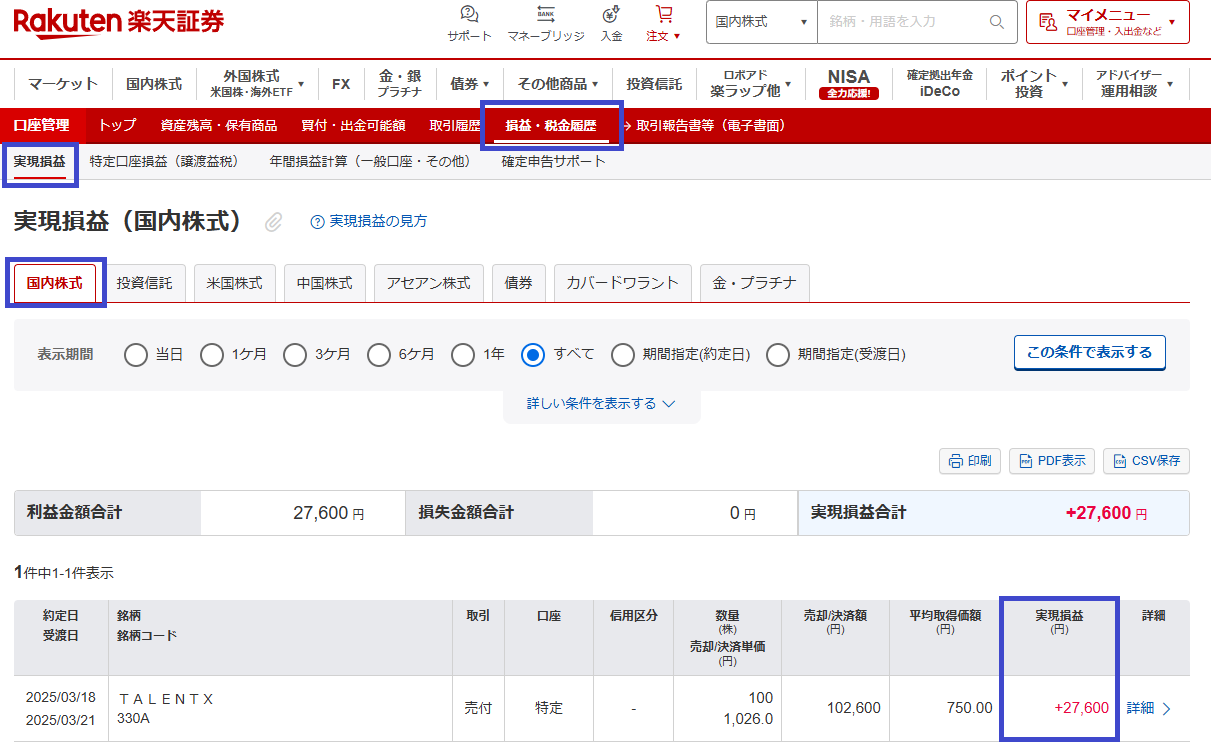Select the 1ケ月 display period radio
The height and width of the screenshot is (753, 1211).
(x=212, y=355)
